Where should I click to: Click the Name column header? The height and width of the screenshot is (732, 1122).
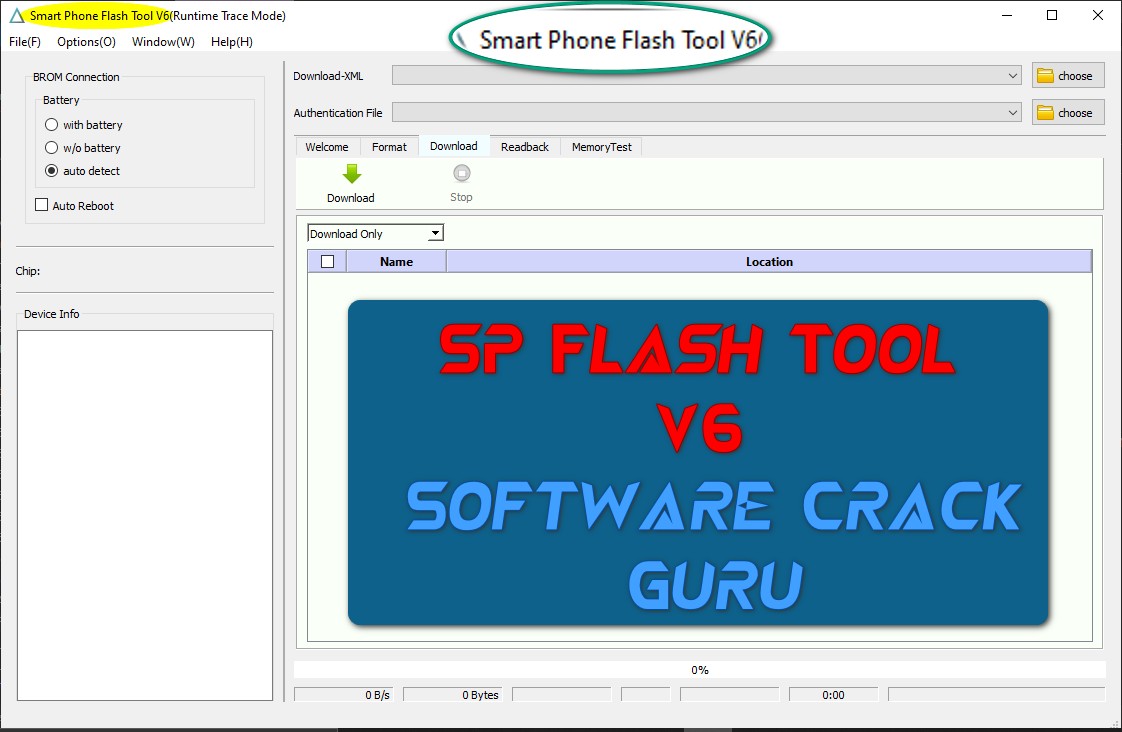[396, 262]
